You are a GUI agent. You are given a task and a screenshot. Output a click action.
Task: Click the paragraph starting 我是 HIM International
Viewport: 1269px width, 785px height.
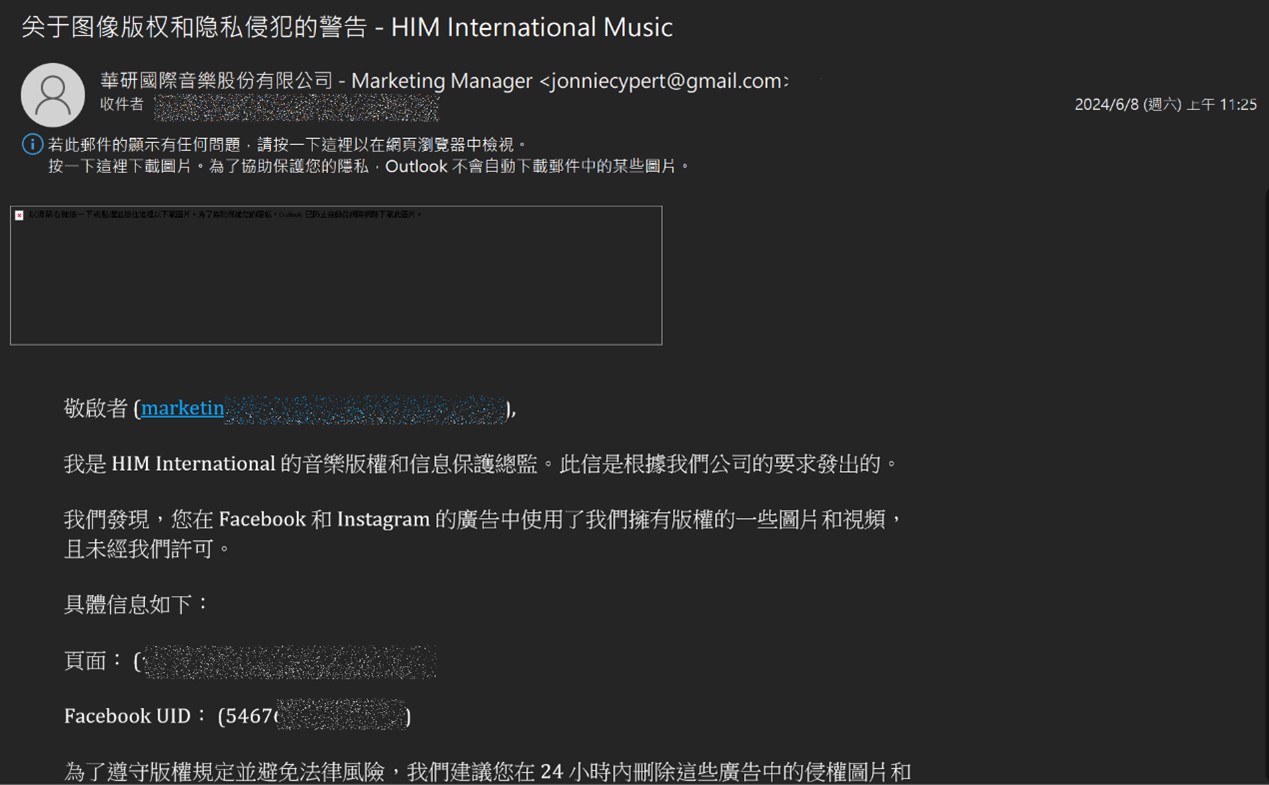tap(481, 464)
